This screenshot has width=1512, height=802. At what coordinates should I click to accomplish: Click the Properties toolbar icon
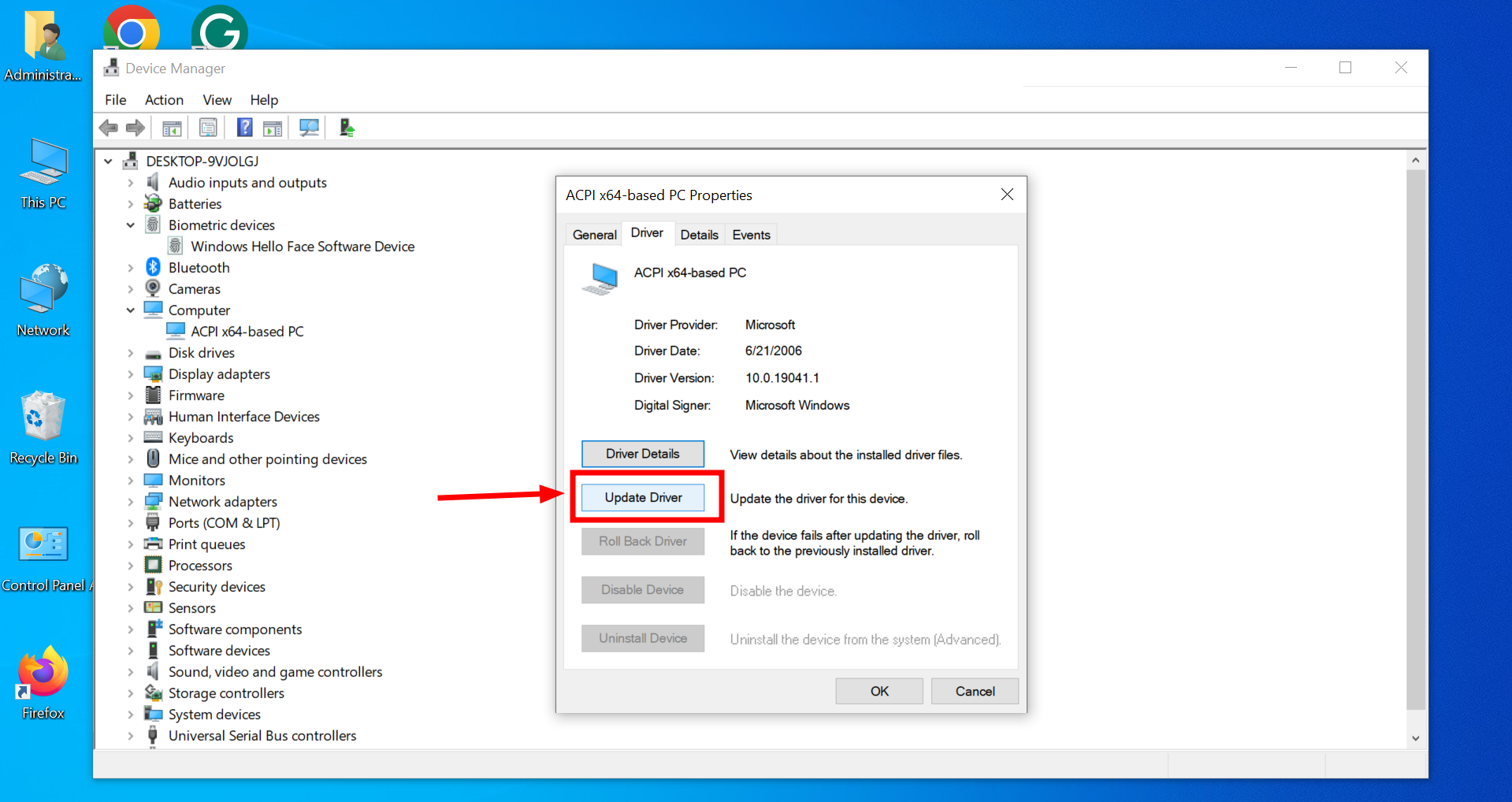[x=207, y=127]
